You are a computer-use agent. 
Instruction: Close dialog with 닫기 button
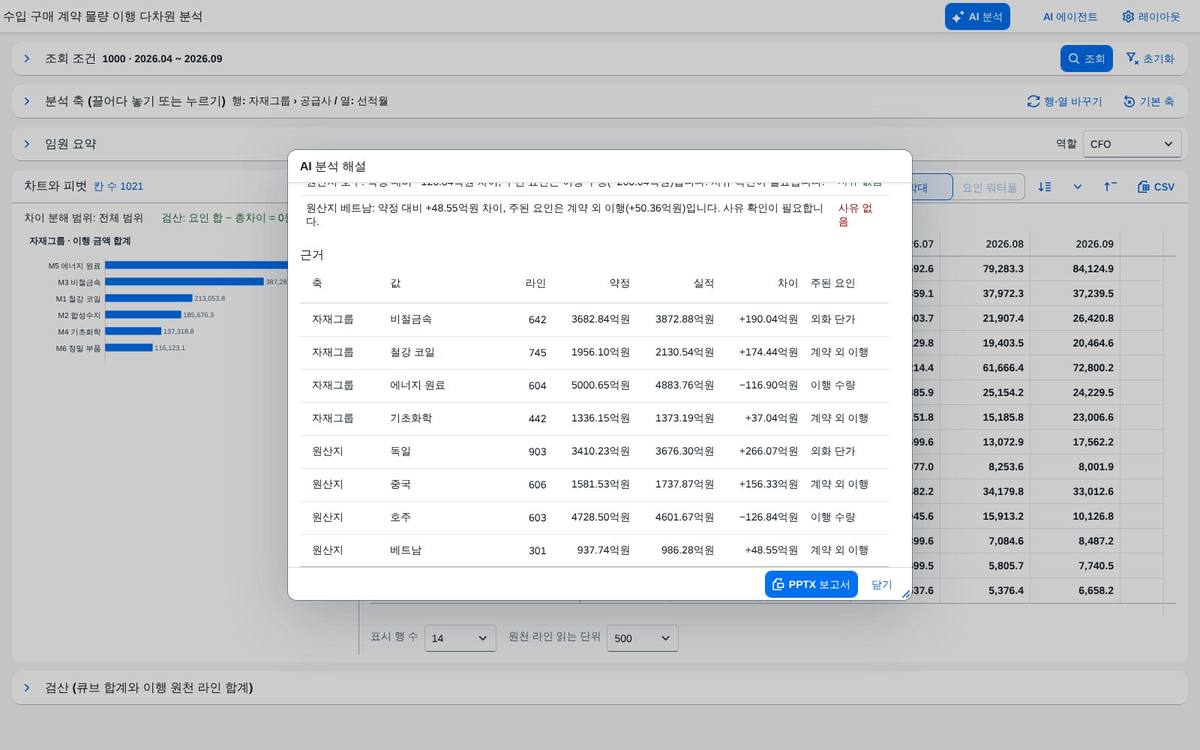tap(882, 584)
